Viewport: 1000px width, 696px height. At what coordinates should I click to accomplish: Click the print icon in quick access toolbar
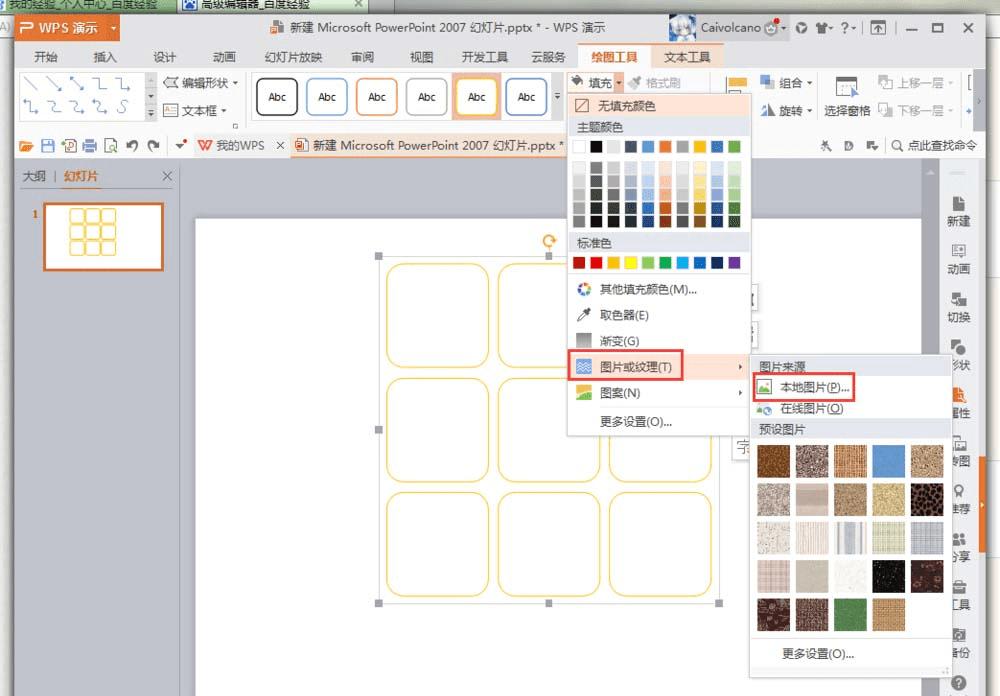coord(90,146)
